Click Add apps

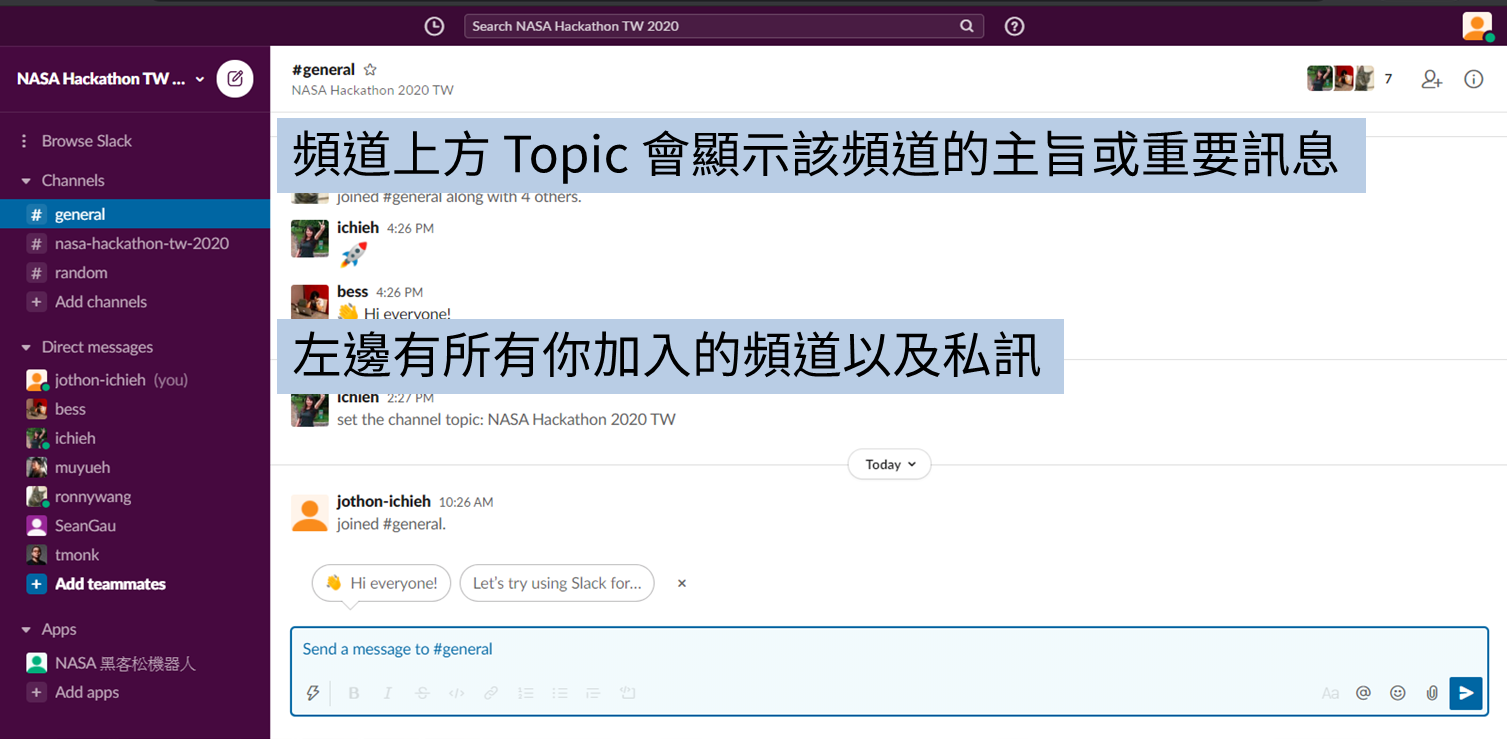pyautogui.click(x=135, y=692)
